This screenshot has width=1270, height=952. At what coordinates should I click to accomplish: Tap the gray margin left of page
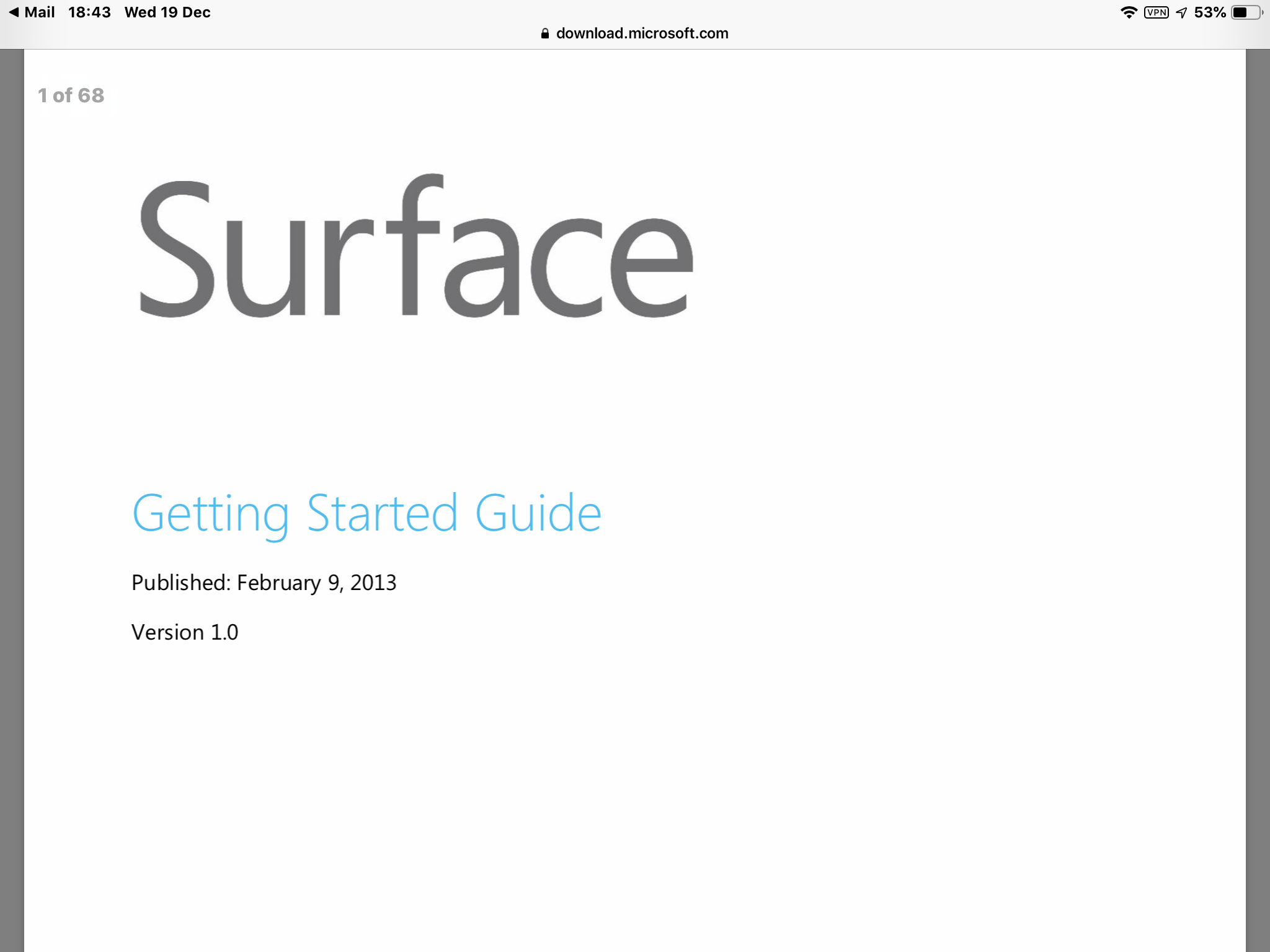[12, 496]
